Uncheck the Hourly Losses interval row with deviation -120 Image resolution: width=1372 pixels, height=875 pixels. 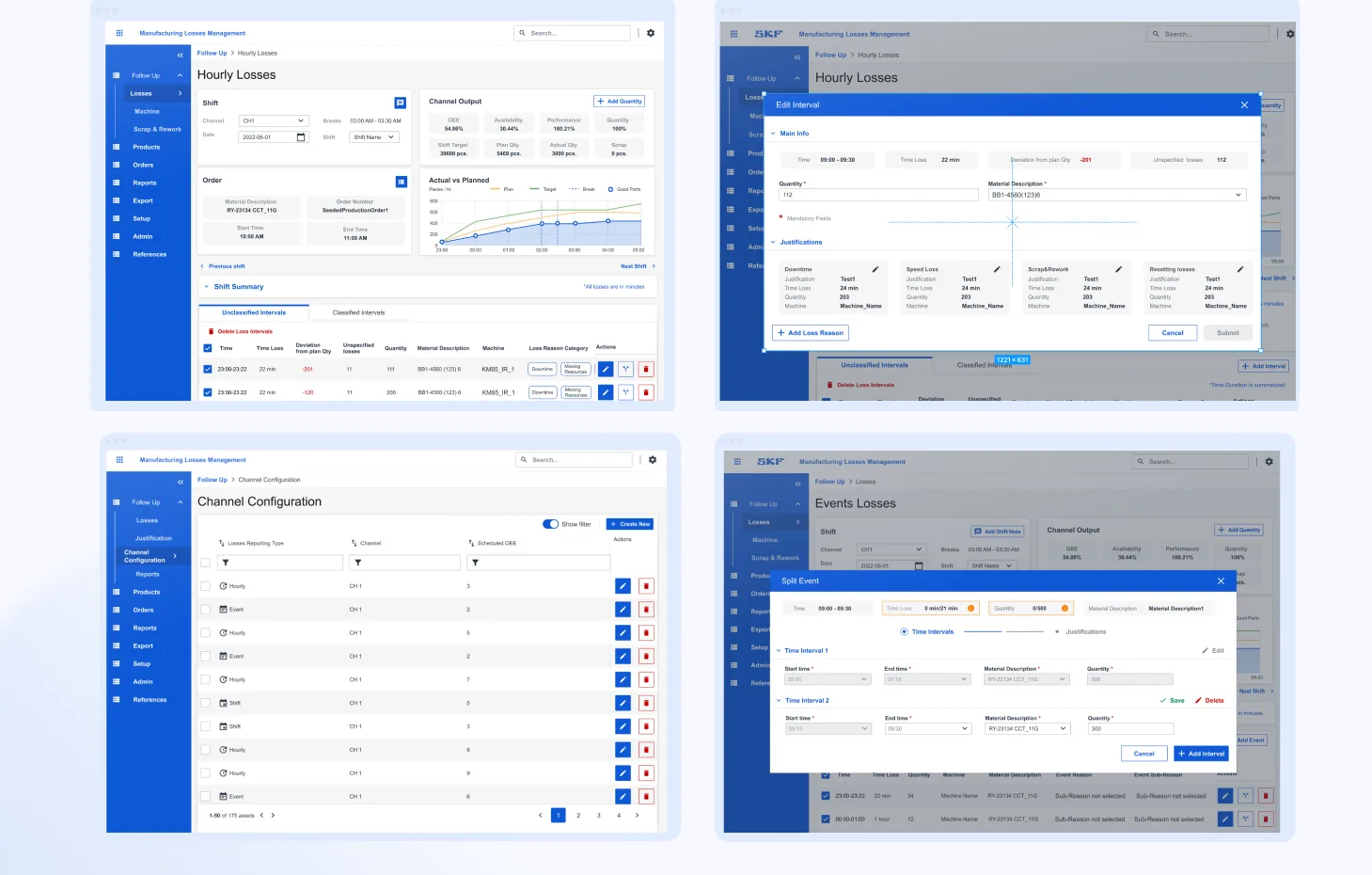[208, 392]
